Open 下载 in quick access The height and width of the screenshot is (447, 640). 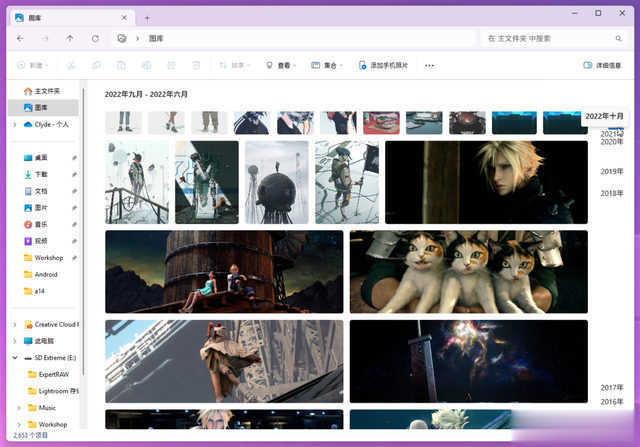click(x=43, y=174)
